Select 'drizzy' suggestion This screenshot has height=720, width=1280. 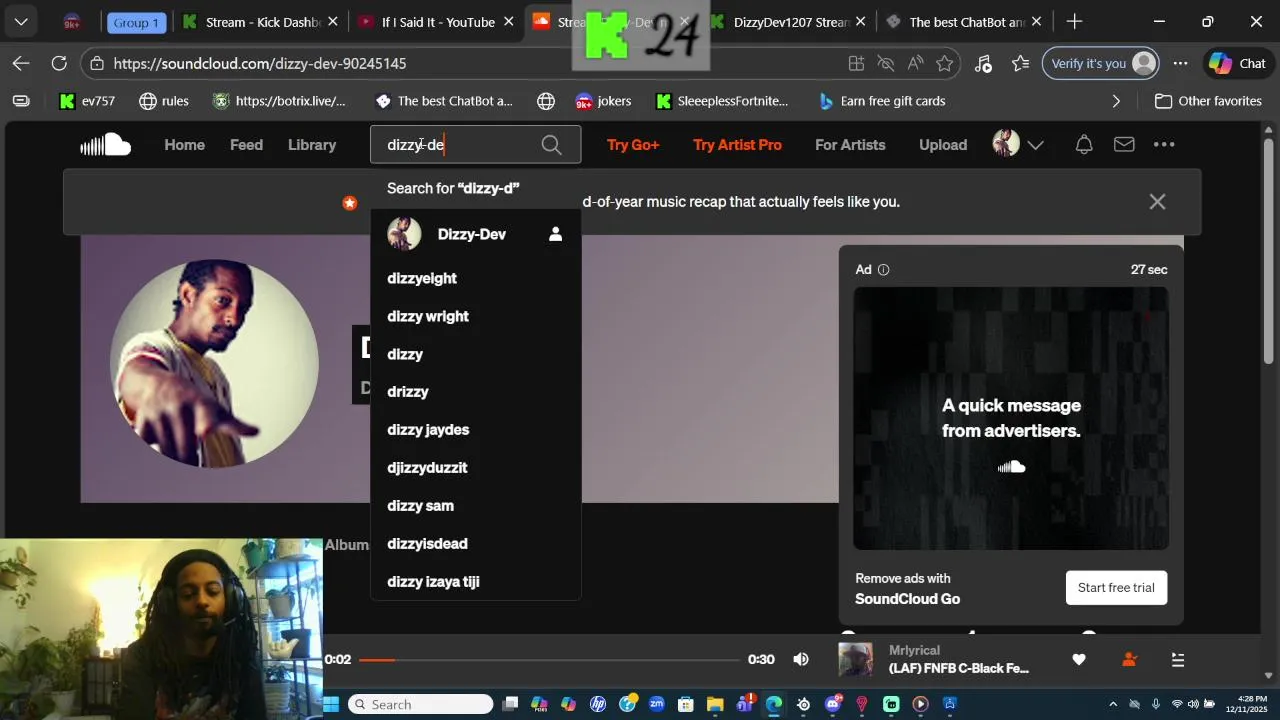476,392
